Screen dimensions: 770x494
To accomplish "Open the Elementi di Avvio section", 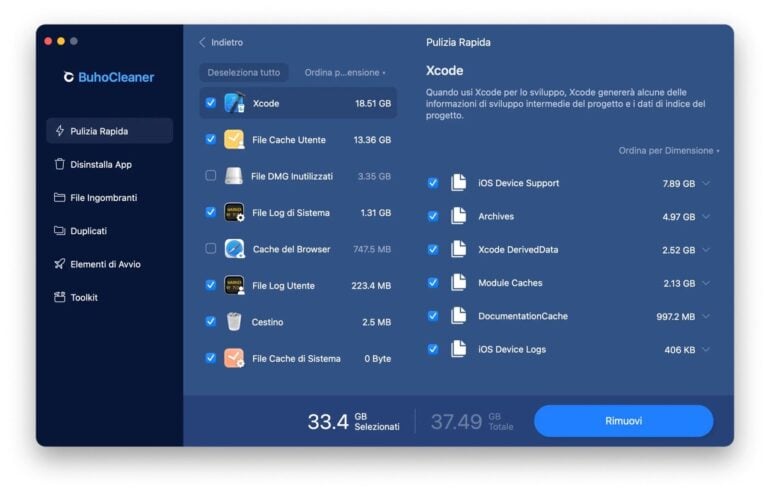I will click(110, 264).
